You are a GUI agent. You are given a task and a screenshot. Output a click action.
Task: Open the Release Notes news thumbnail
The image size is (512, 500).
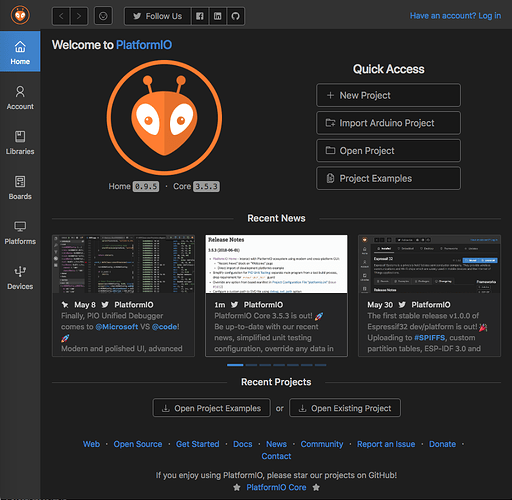[276, 264]
